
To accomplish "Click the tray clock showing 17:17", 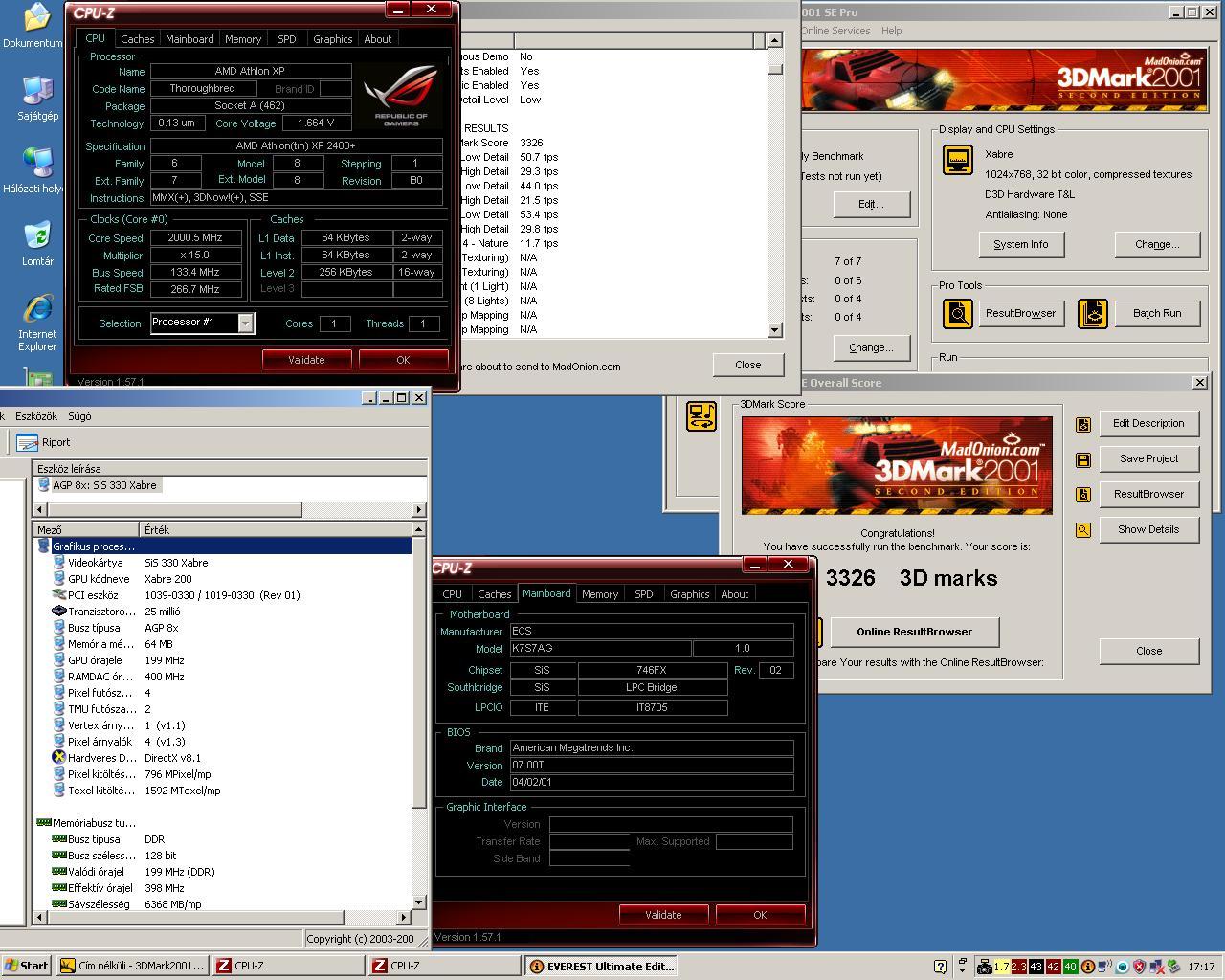I will click(x=1201, y=967).
